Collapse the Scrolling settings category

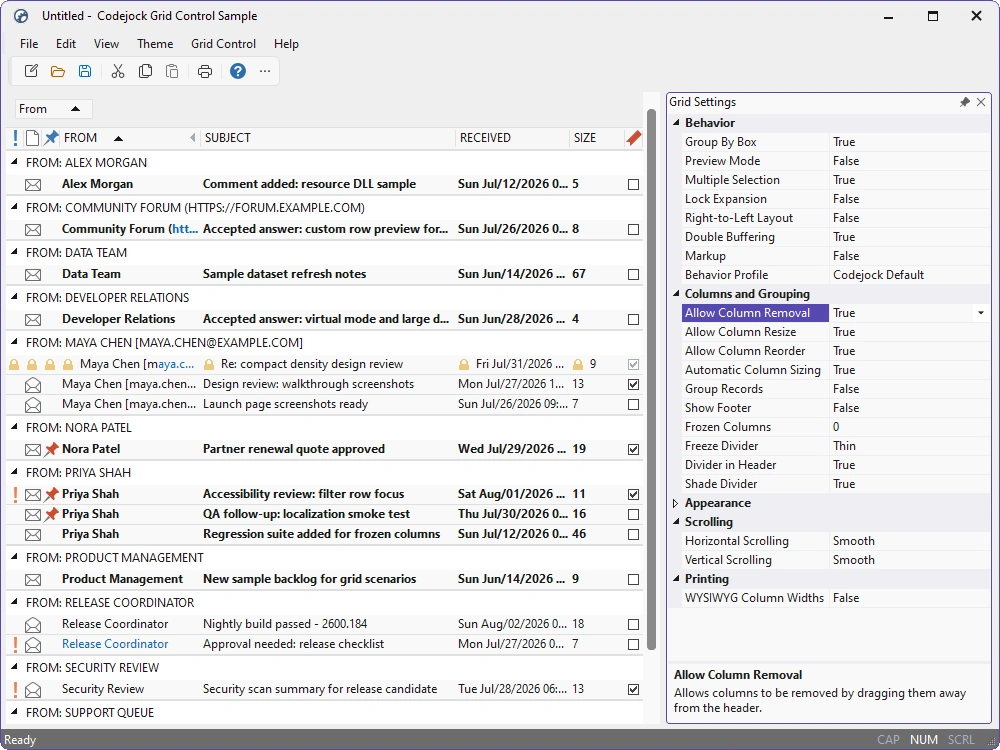click(x=676, y=522)
